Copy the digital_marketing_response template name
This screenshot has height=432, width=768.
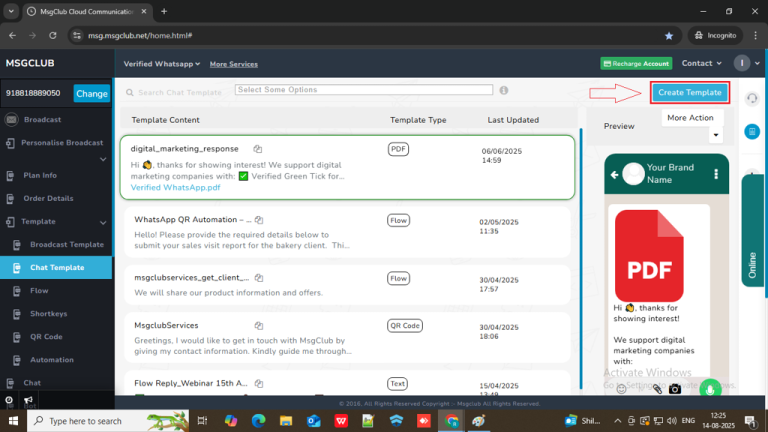pos(258,149)
